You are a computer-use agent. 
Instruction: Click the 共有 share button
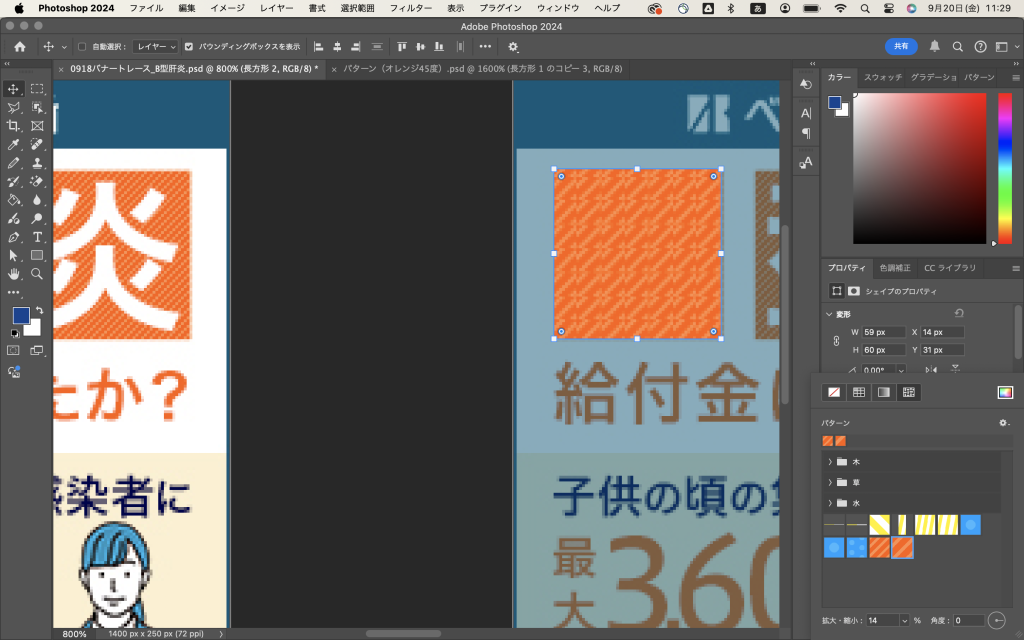coord(900,46)
